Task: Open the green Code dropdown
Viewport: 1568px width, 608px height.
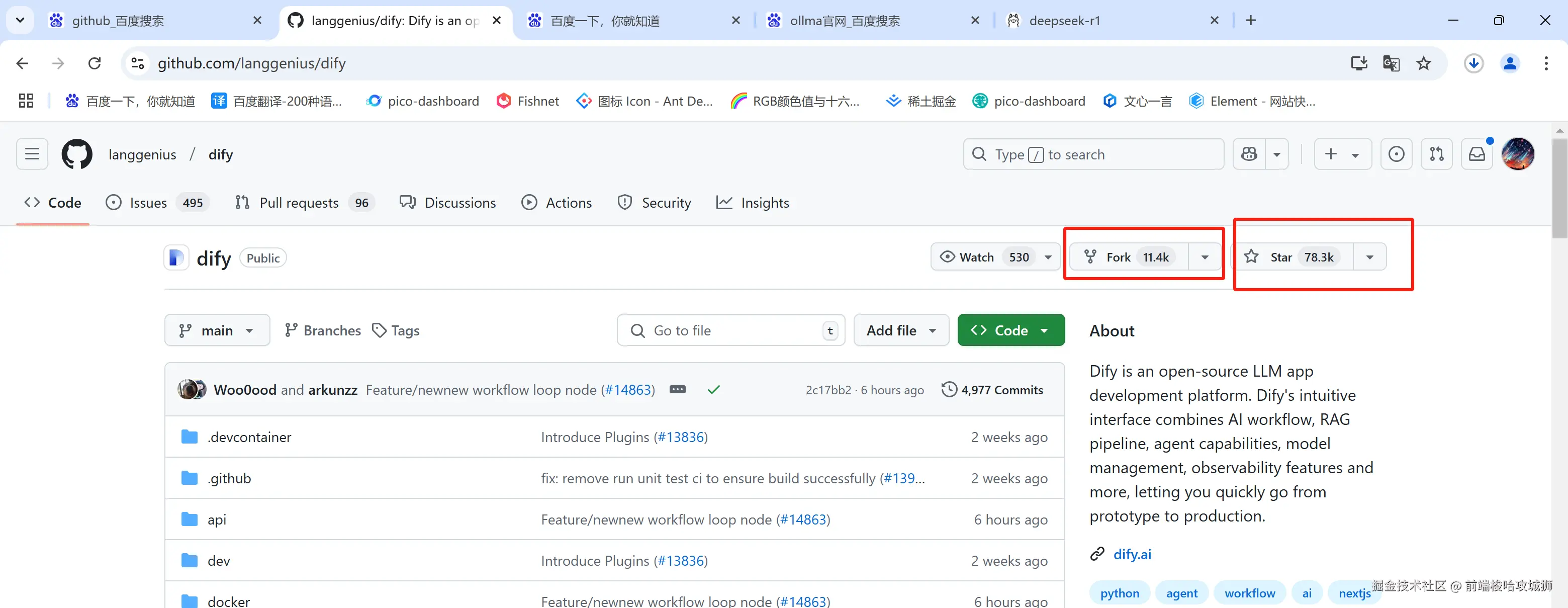Action: (1010, 330)
